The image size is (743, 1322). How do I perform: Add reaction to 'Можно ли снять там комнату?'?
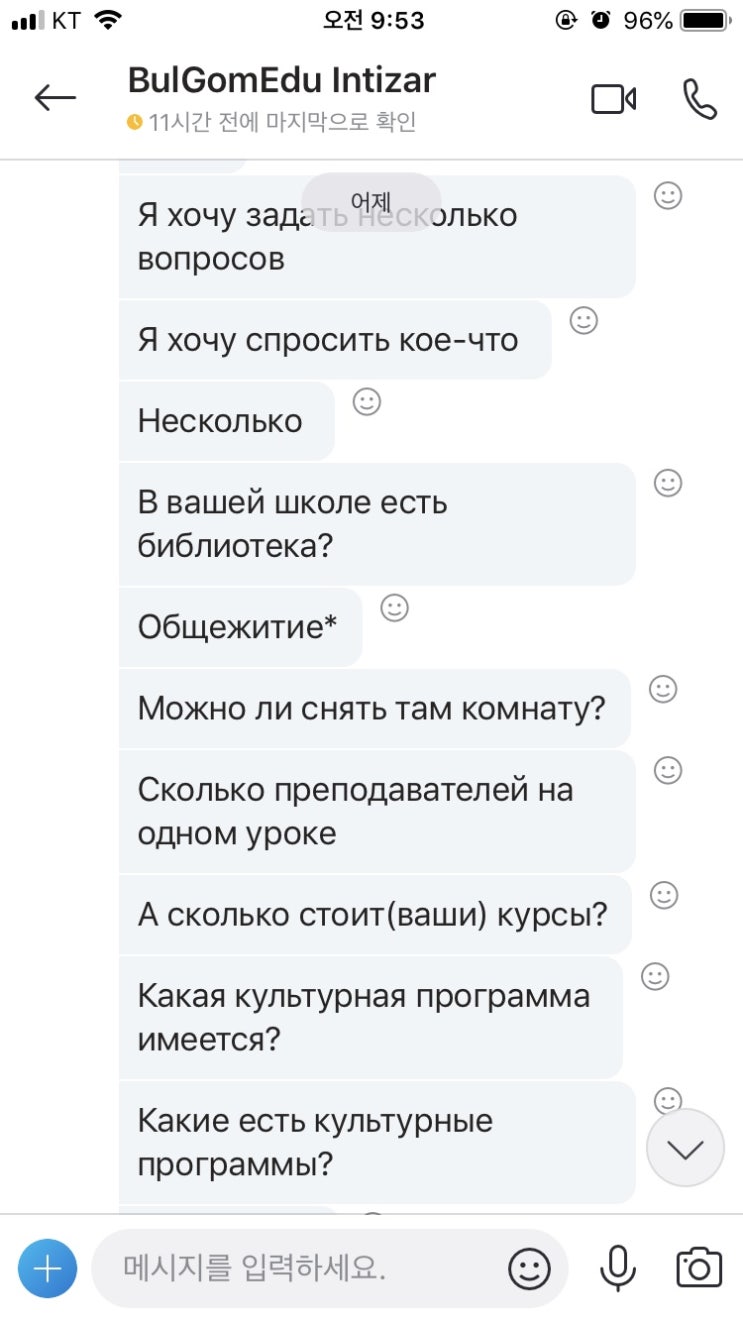(x=663, y=689)
